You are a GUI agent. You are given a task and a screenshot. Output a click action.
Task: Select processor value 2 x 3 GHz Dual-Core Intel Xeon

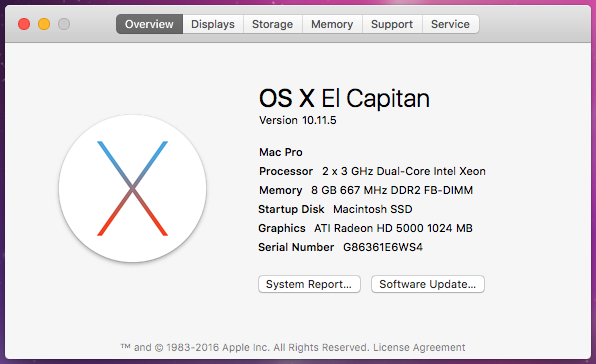coord(404,171)
